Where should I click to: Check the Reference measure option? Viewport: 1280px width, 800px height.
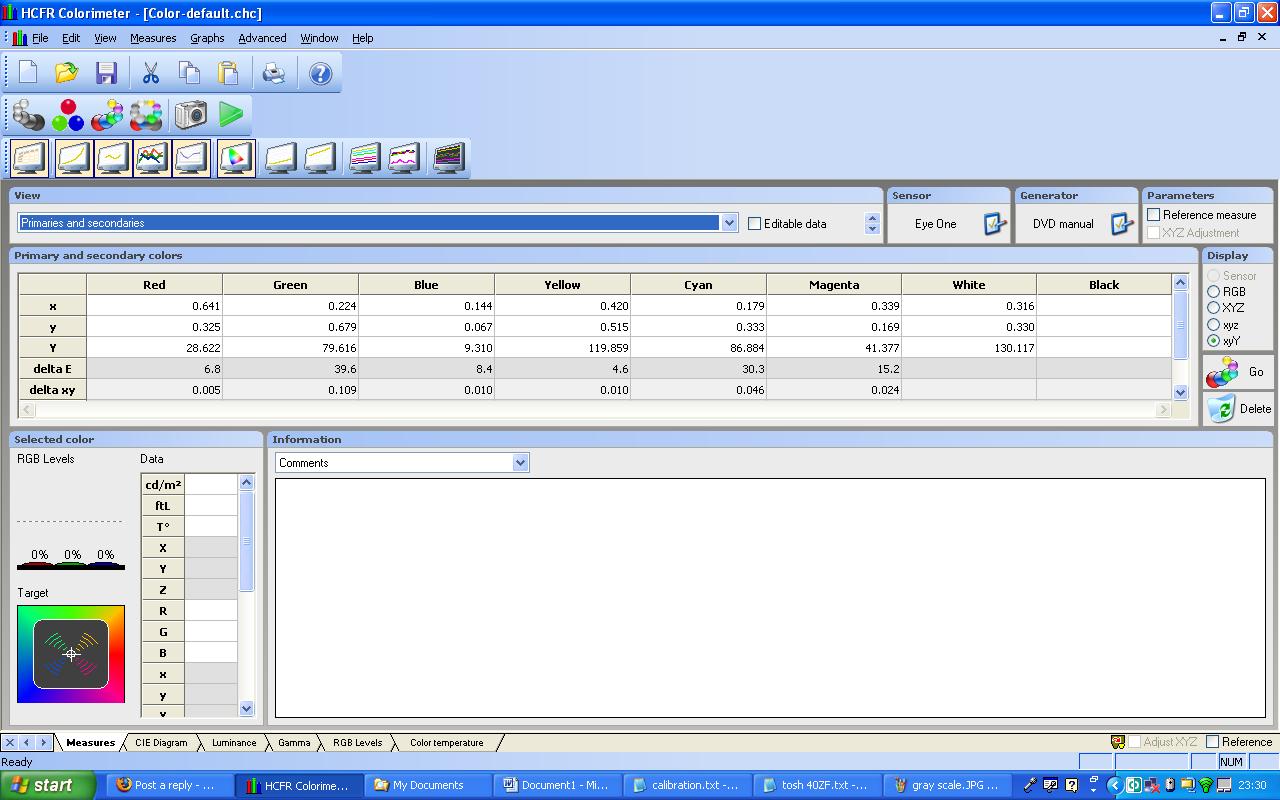pos(1154,215)
